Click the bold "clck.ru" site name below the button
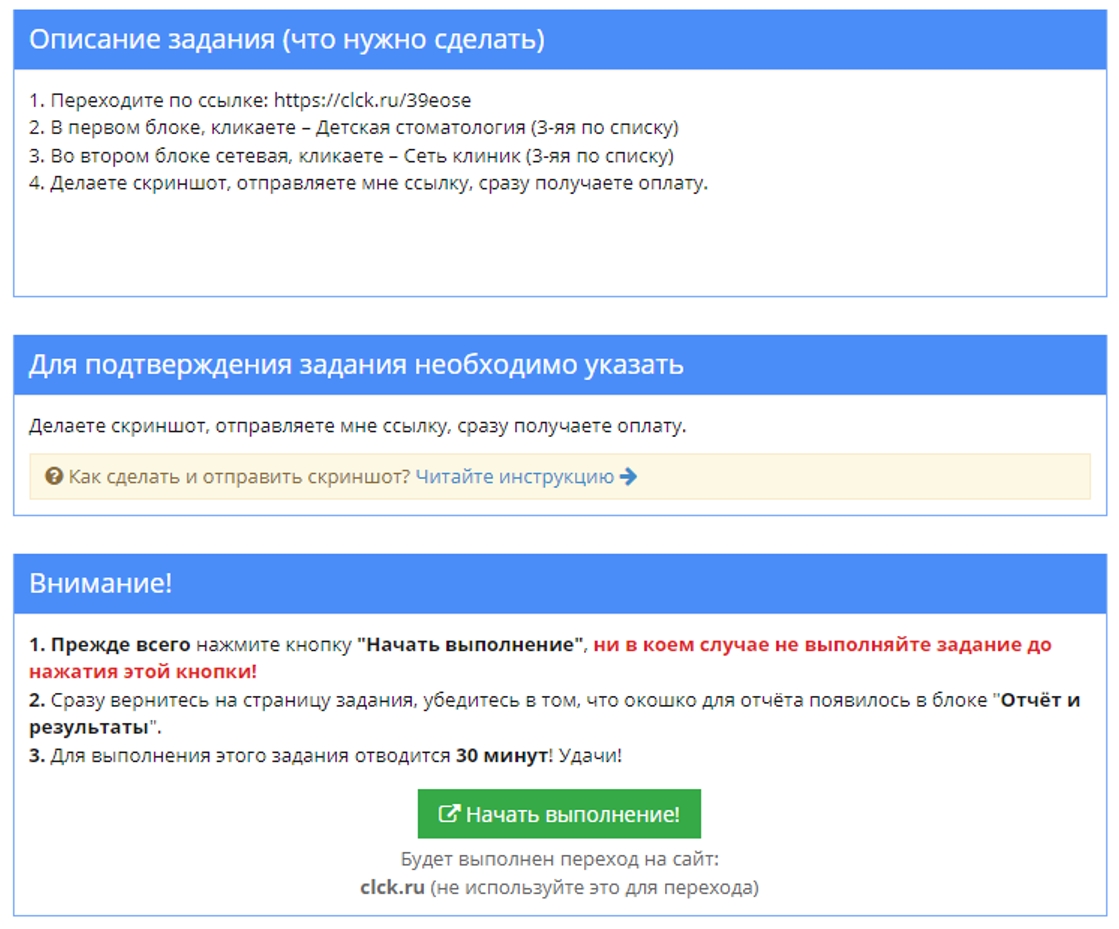 [393, 887]
